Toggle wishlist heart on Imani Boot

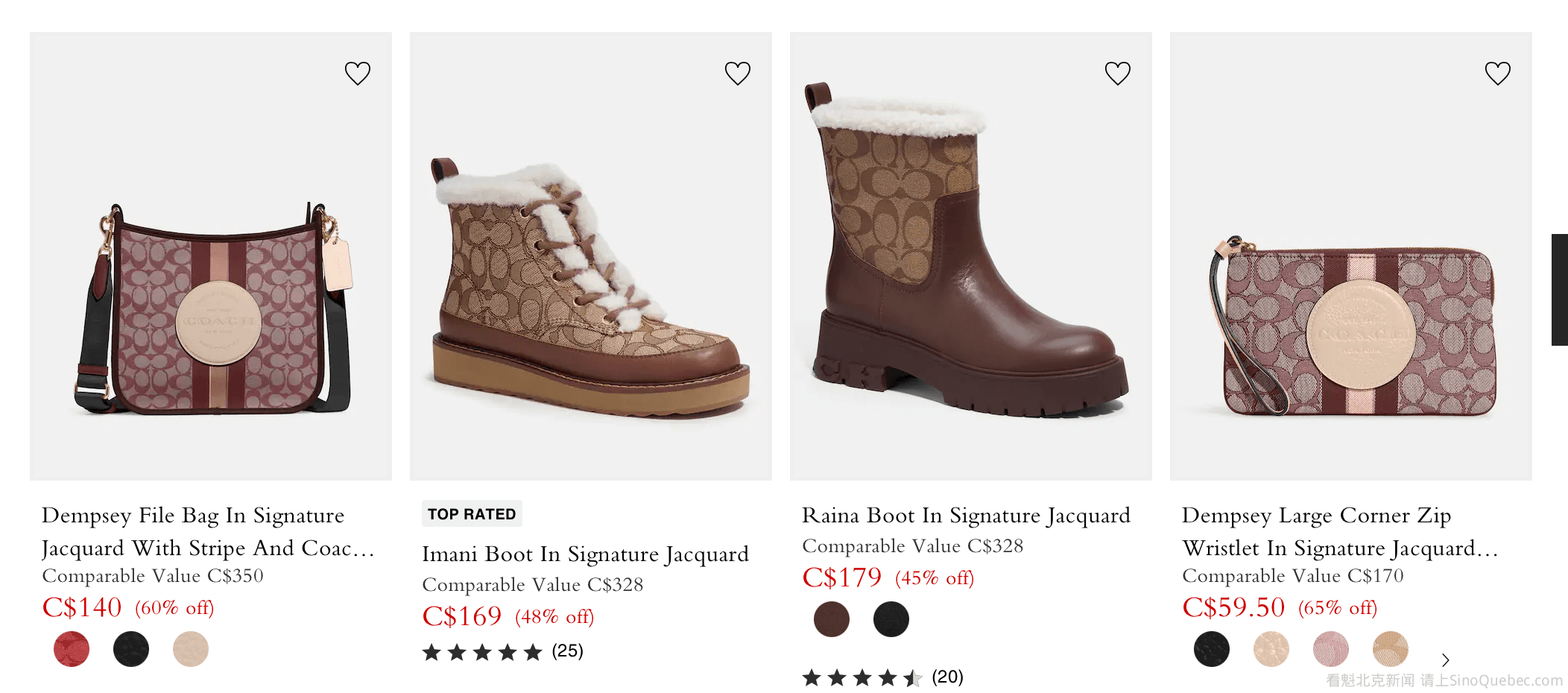coord(738,73)
